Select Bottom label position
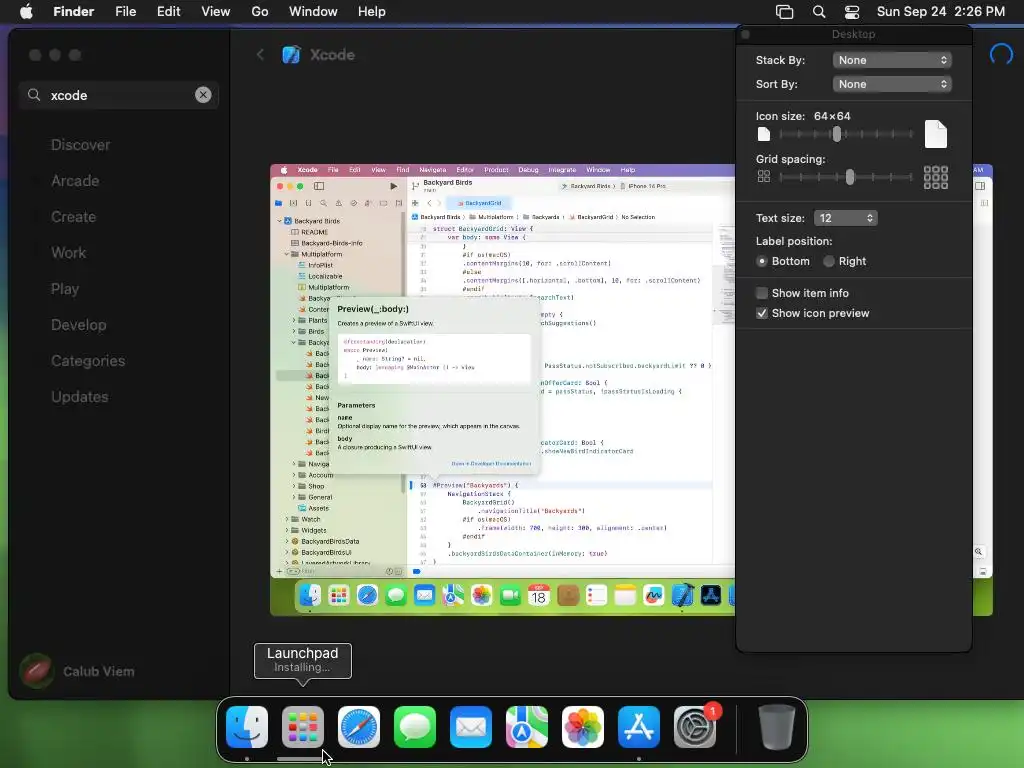Viewport: 1024px width, 768px height. 761,261
